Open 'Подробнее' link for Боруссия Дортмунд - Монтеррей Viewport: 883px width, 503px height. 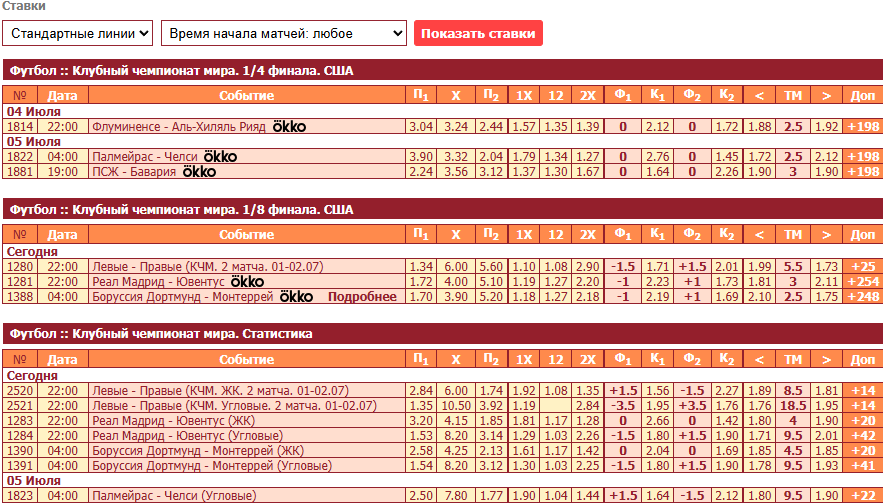click(362, 296)
